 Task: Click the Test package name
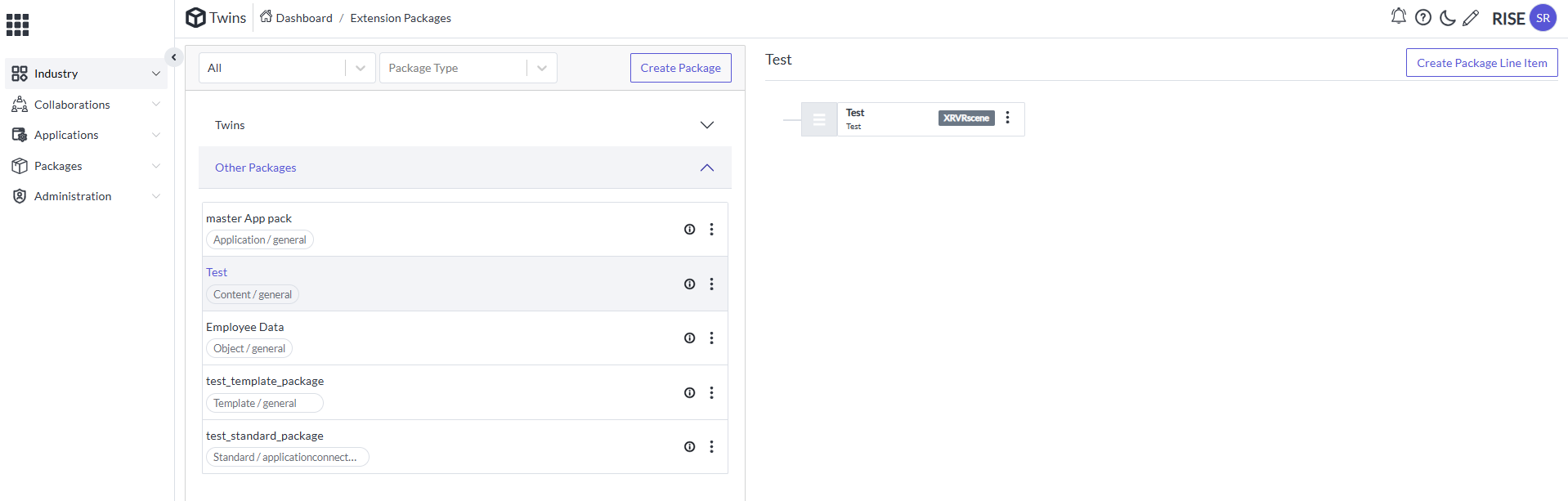click(x=217, y=272)
